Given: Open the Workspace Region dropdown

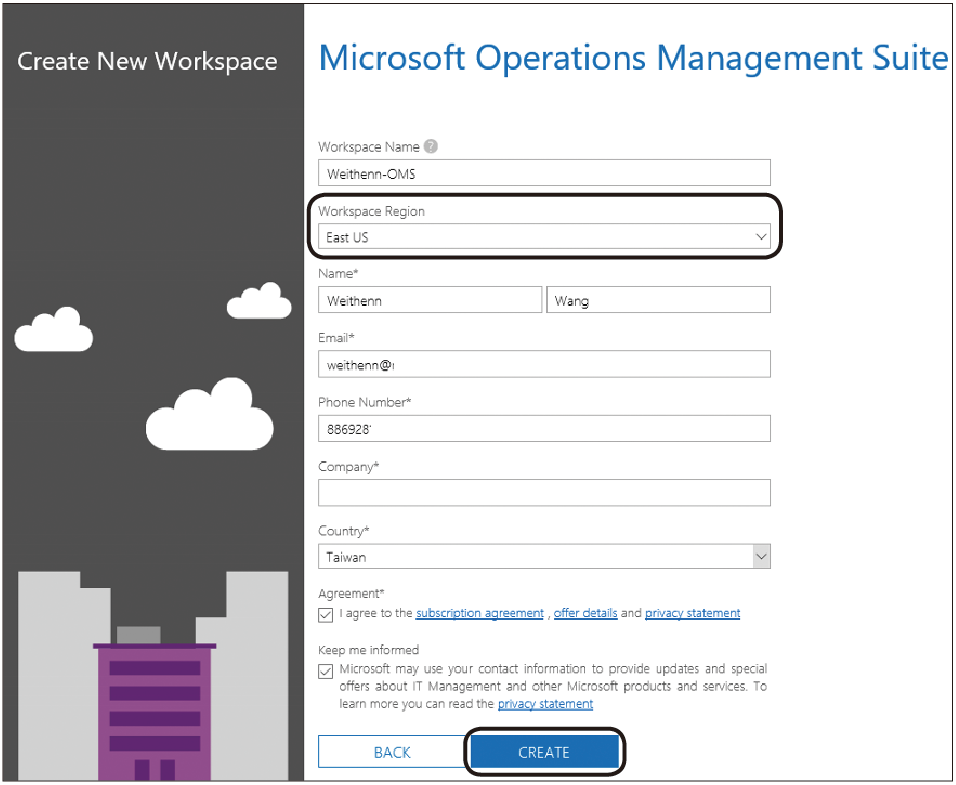Looking at the screenshot, I should coord(544,236).
